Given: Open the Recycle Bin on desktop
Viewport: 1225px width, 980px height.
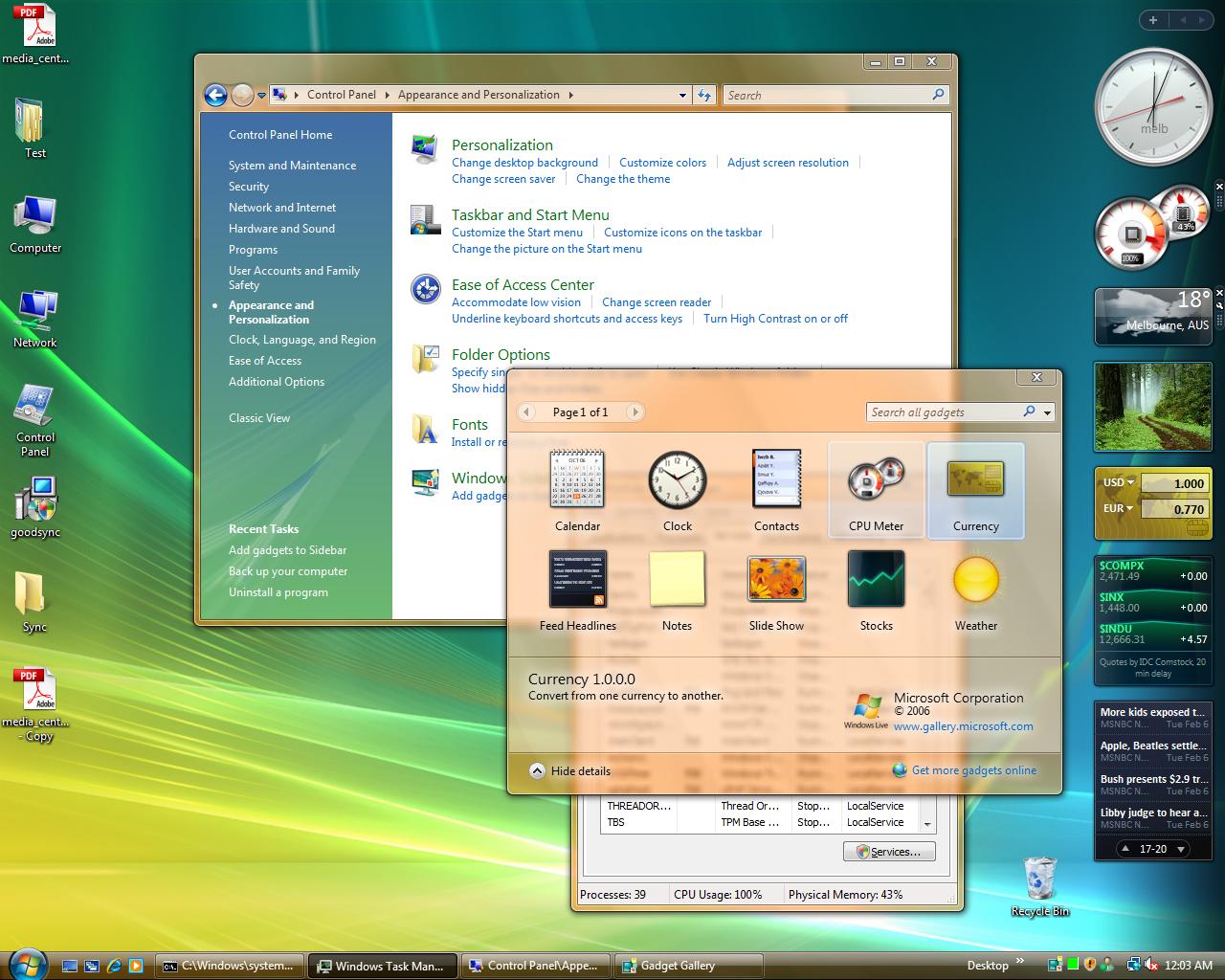Looking at the screenshot, I should coord(1039,879).
